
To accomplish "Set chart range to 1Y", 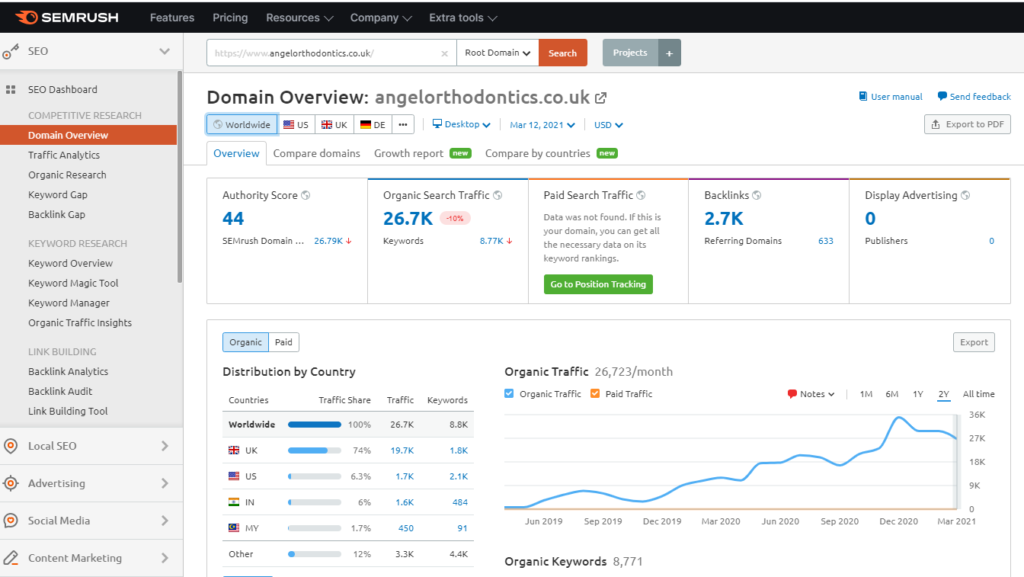I will click(x=918, y=394).
